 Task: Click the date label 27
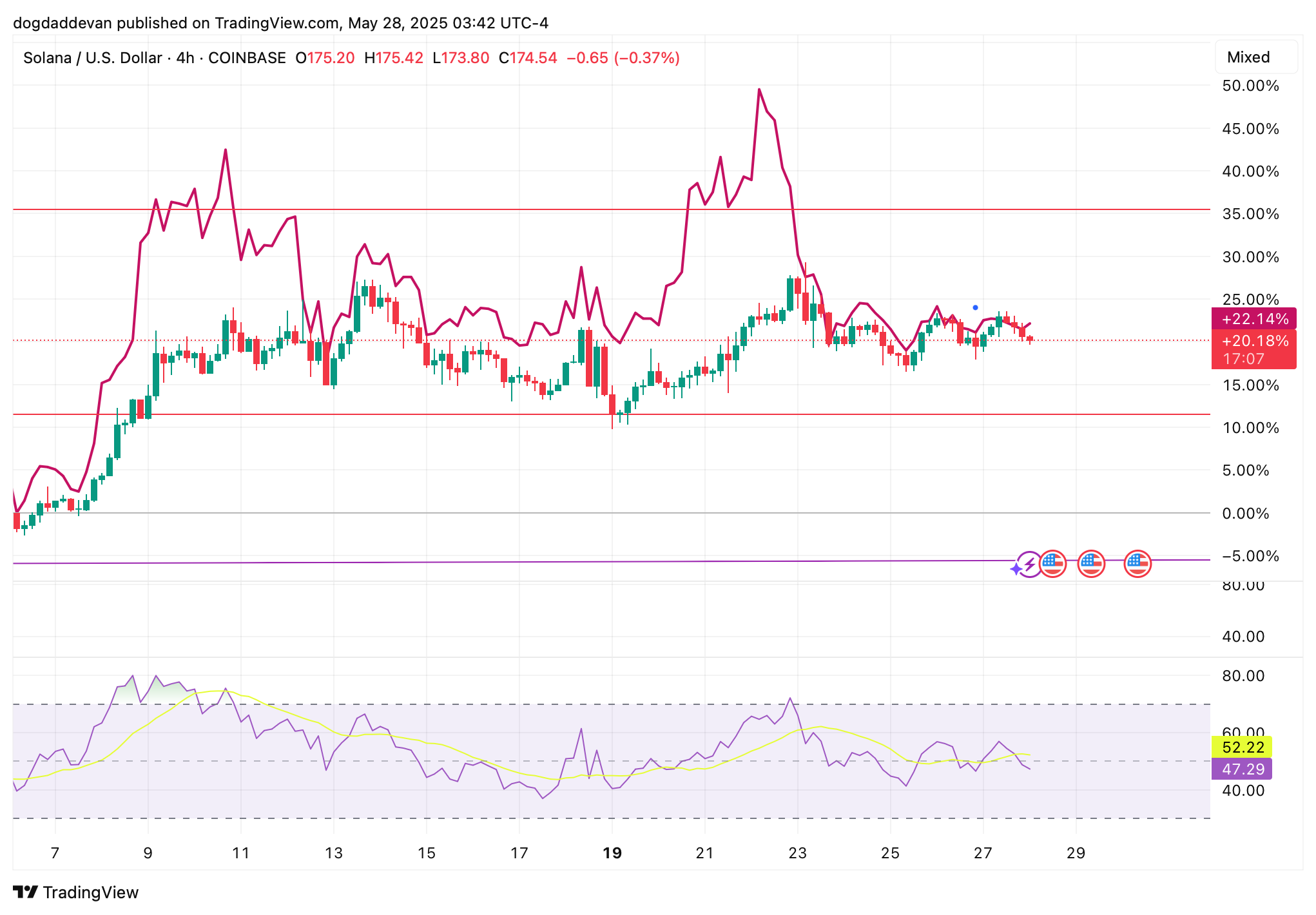(983, 853)
